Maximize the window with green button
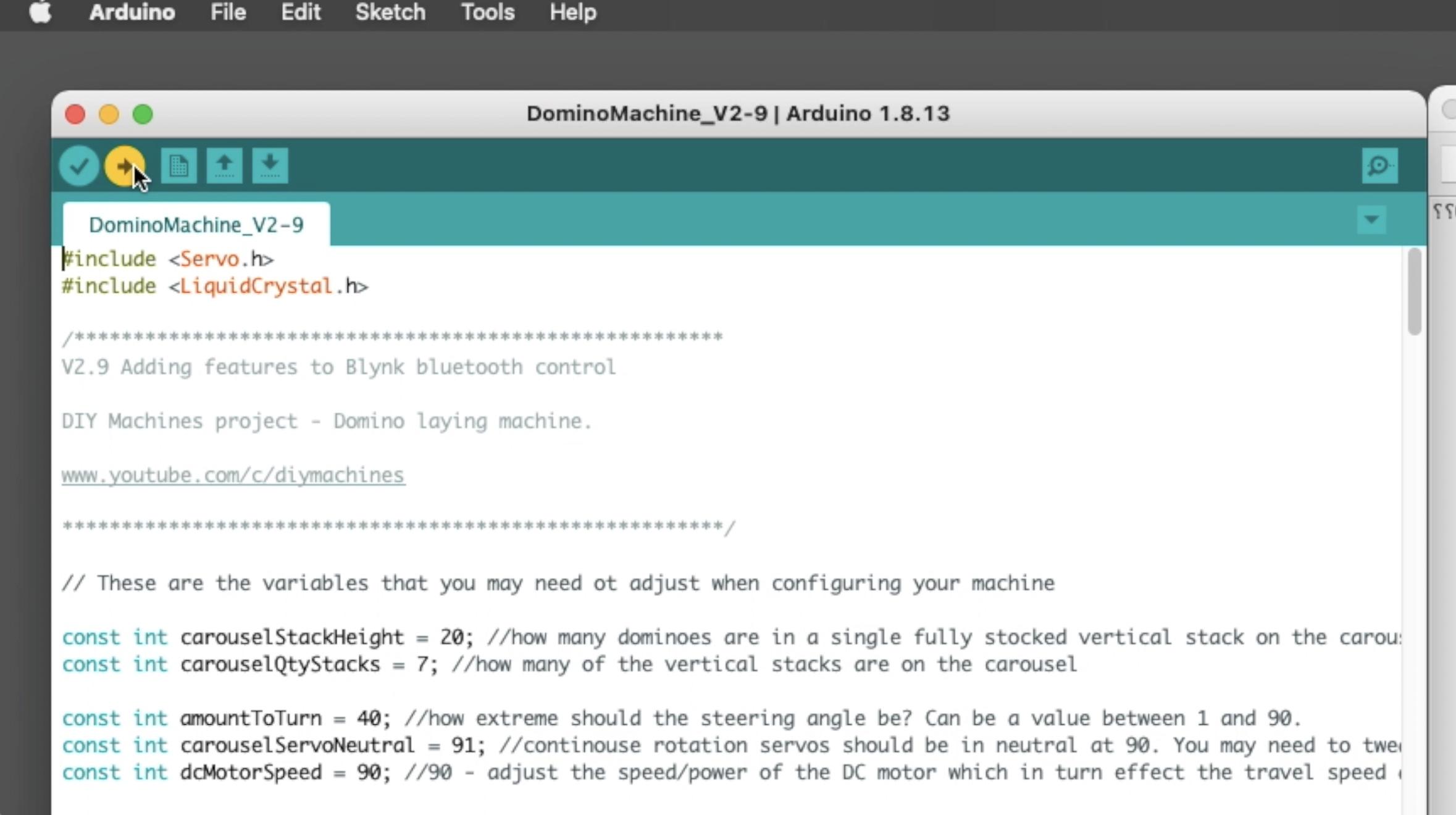 pos(143,114)
